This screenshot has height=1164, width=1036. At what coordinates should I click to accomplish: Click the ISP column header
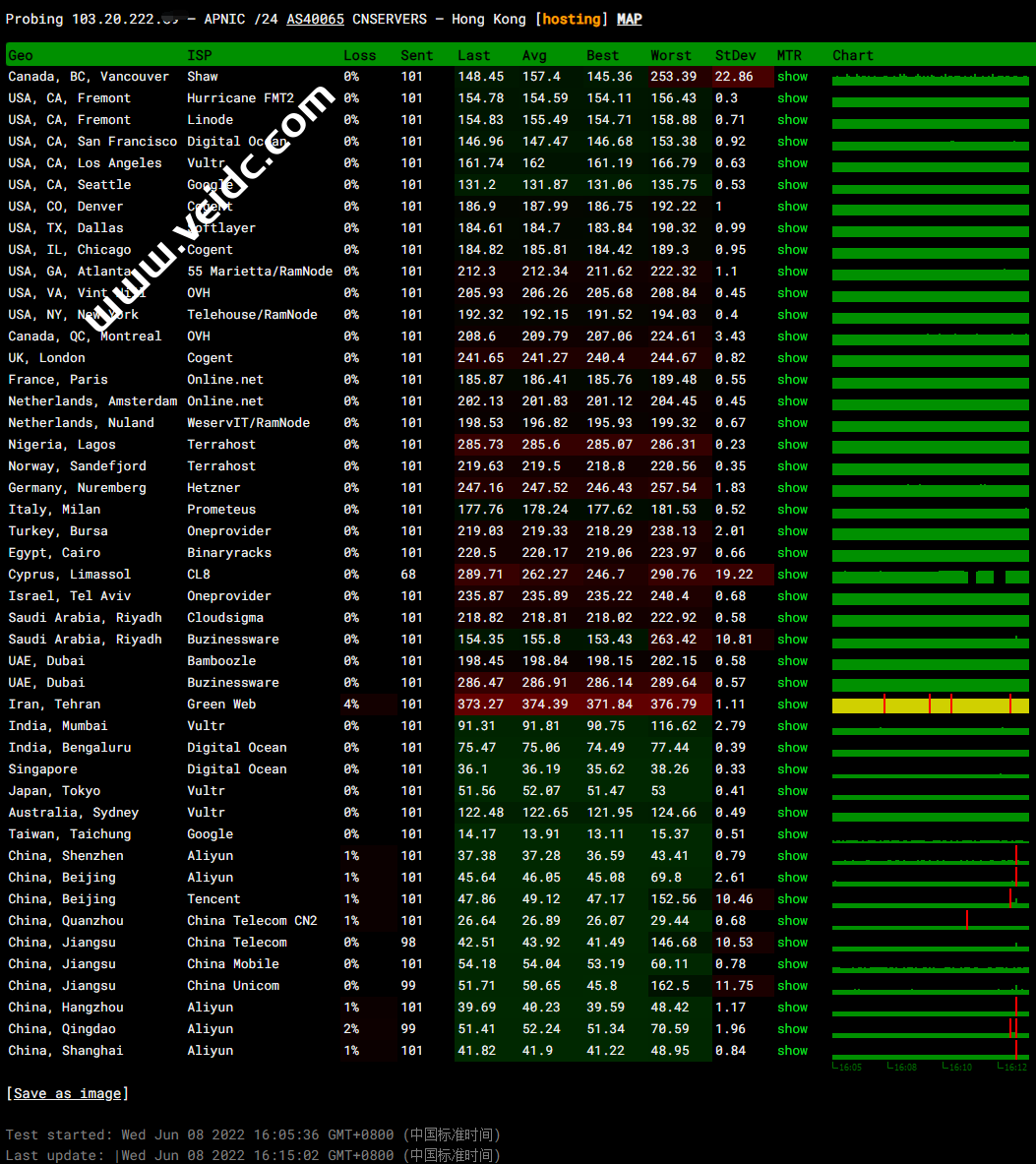point(200,56)
